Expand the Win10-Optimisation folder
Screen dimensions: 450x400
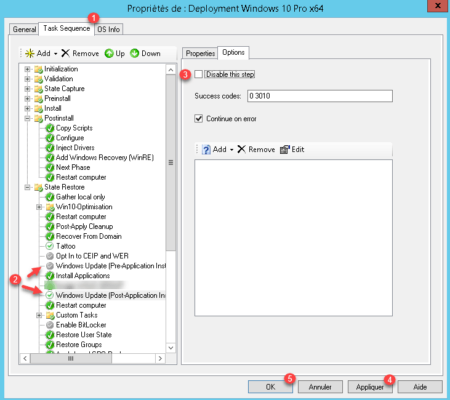39,207
